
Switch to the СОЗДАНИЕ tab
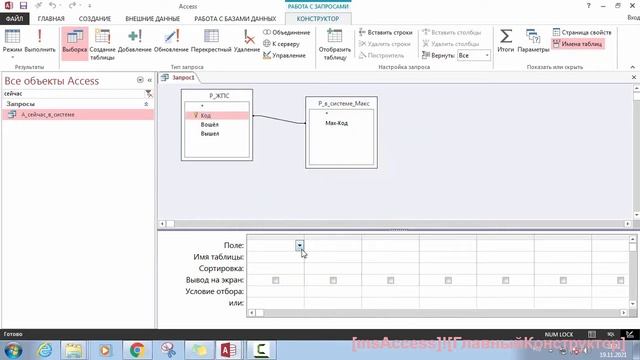coord(95,19)
